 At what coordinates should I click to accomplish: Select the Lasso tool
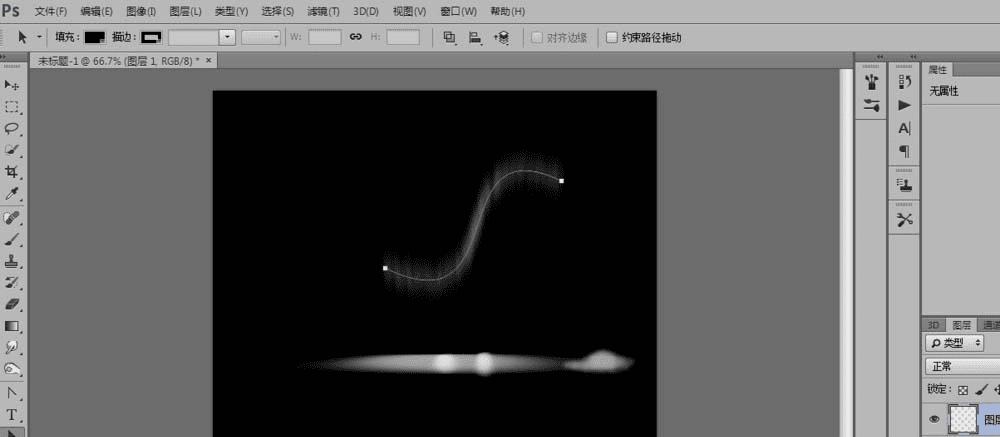pyautogui.click(x=11, y=128)
